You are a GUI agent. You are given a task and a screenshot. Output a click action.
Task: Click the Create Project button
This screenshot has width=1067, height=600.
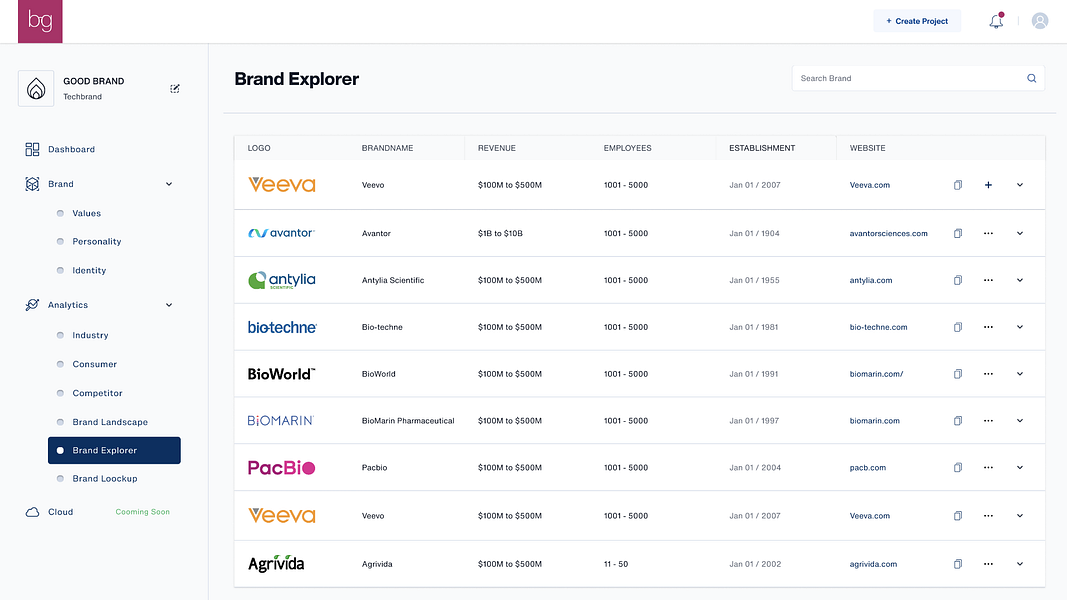(917, 21)
